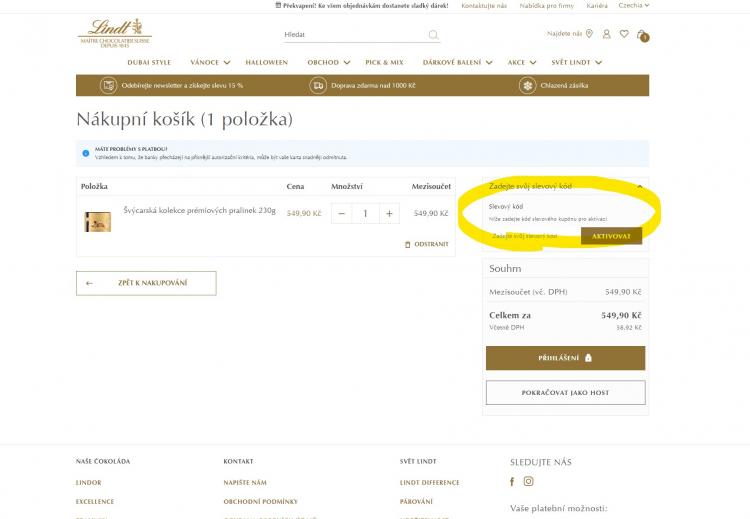Click the free delivery truck icon

(318, 86)
